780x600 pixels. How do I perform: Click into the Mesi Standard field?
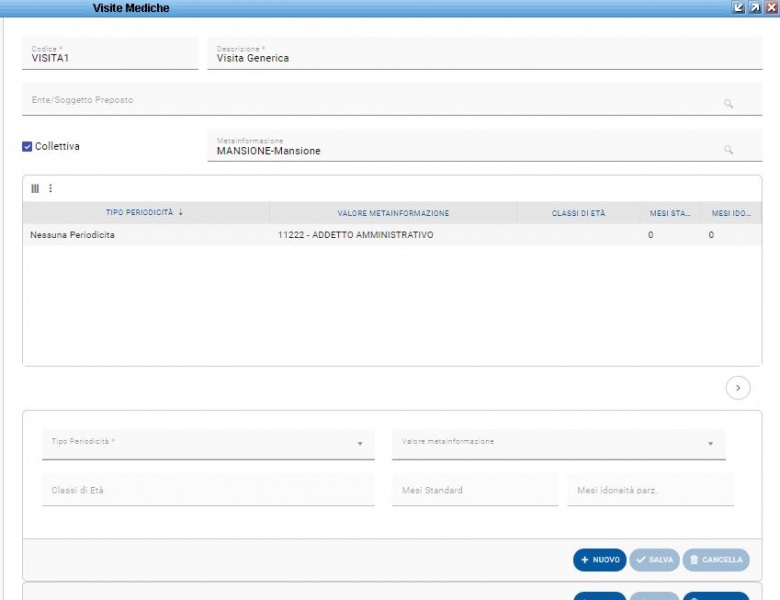click(x=474, y=491)
